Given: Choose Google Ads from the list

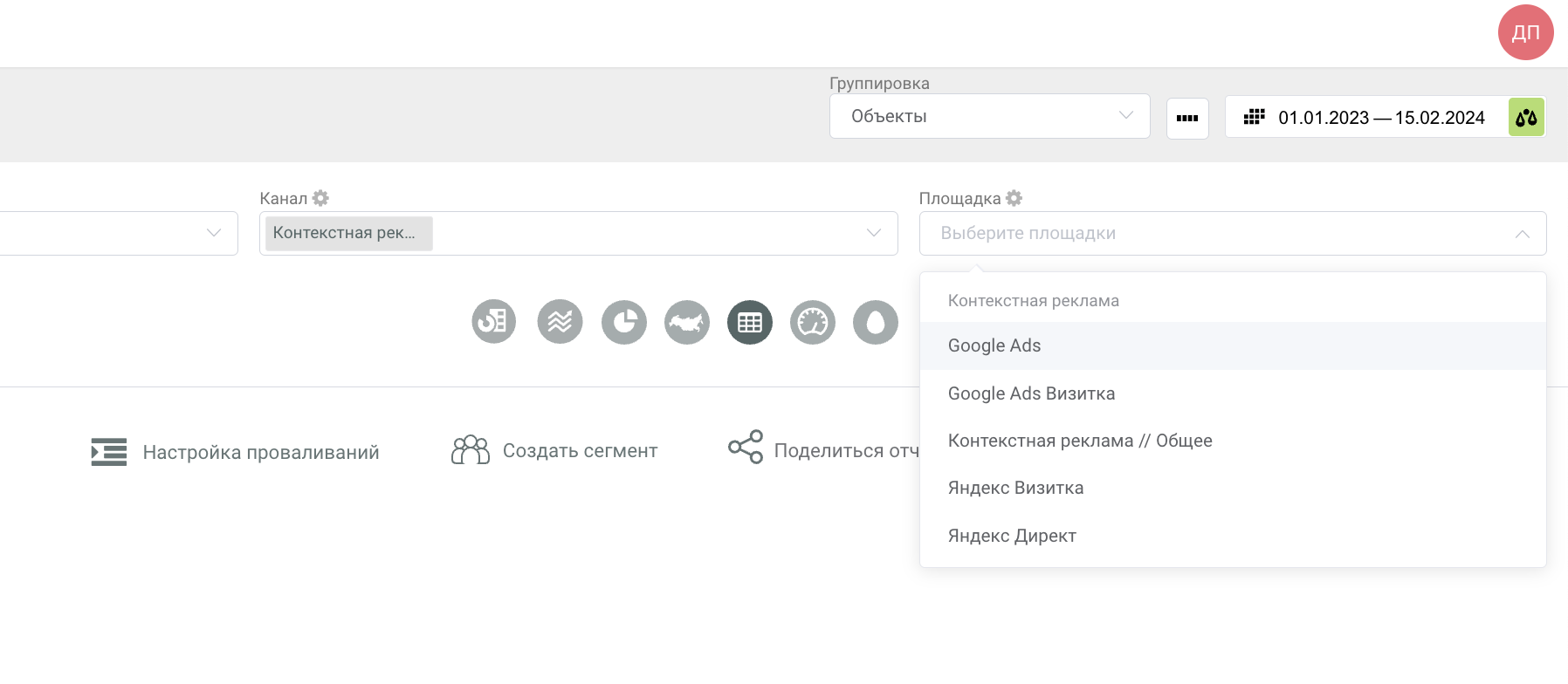Looking at the screenshot, I should [994, 345].
